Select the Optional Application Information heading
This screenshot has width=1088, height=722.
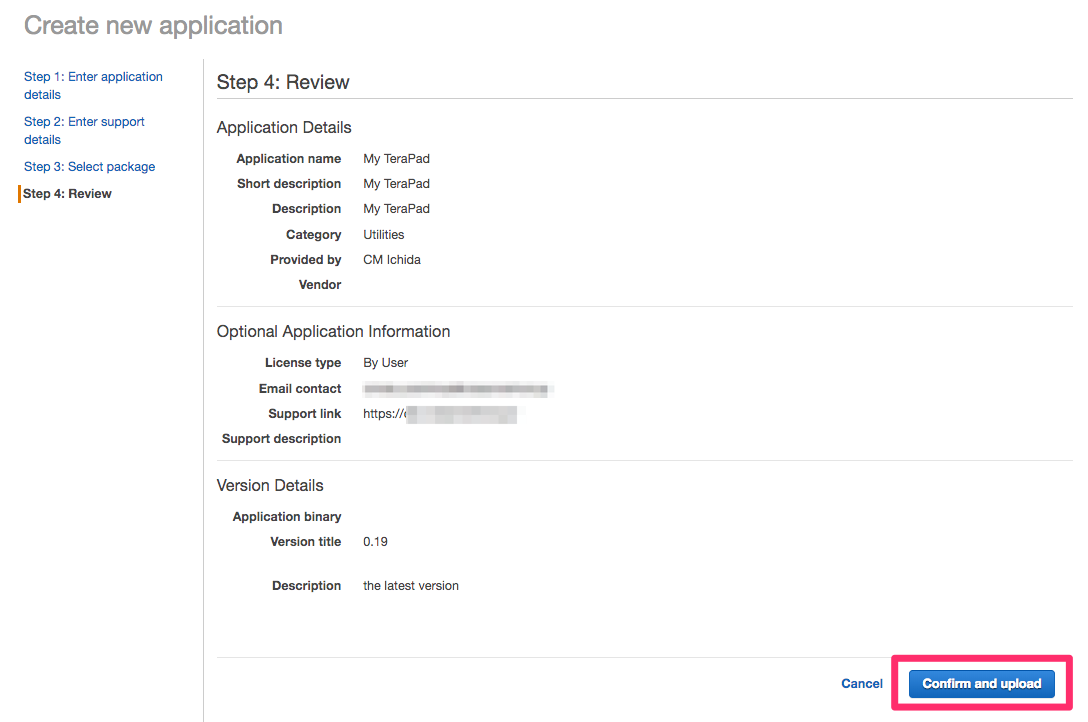click(333, 331)
